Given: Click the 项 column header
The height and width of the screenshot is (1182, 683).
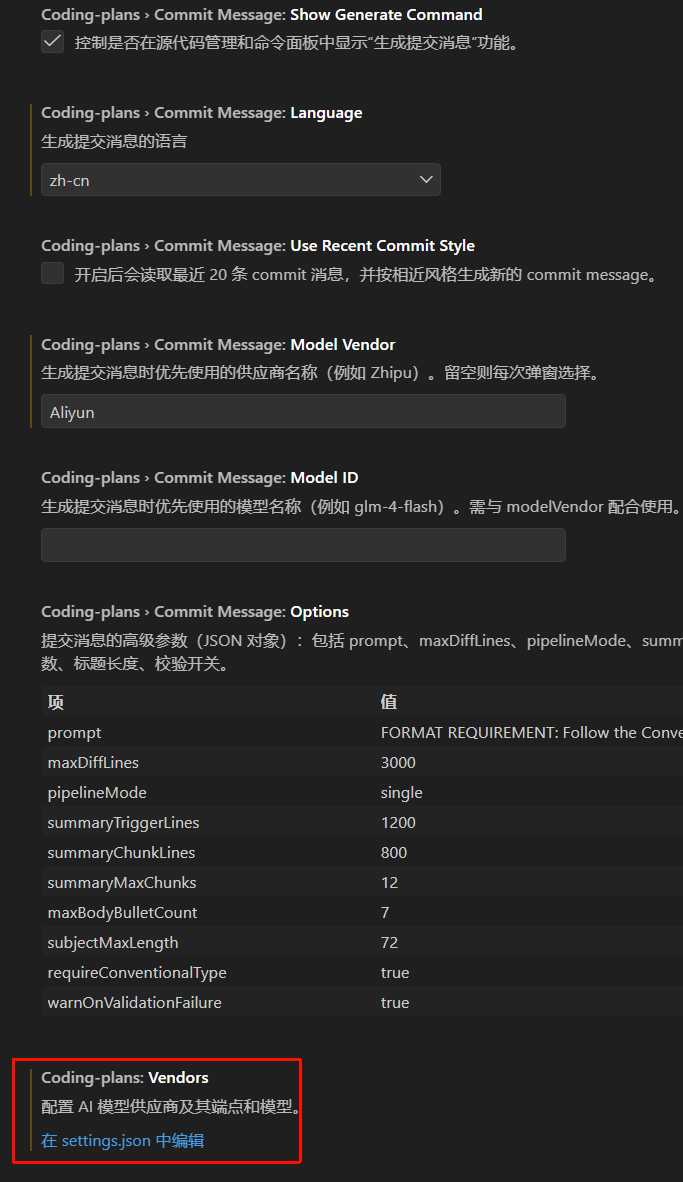Looking at the screenshot, I should 56,702.
